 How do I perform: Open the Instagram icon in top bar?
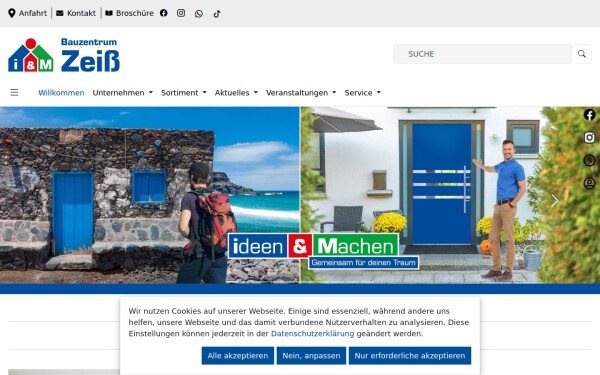click(x=181, y=13)
